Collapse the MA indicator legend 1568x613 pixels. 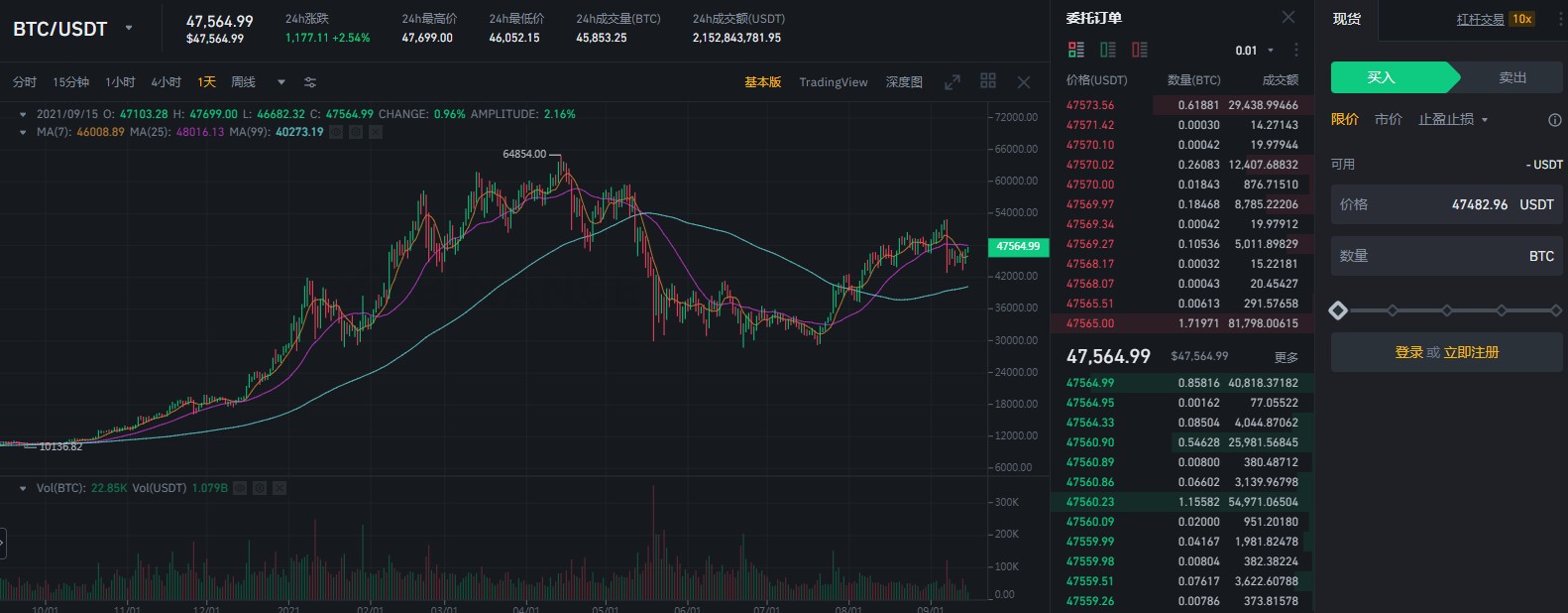click(x=23, y=132)
